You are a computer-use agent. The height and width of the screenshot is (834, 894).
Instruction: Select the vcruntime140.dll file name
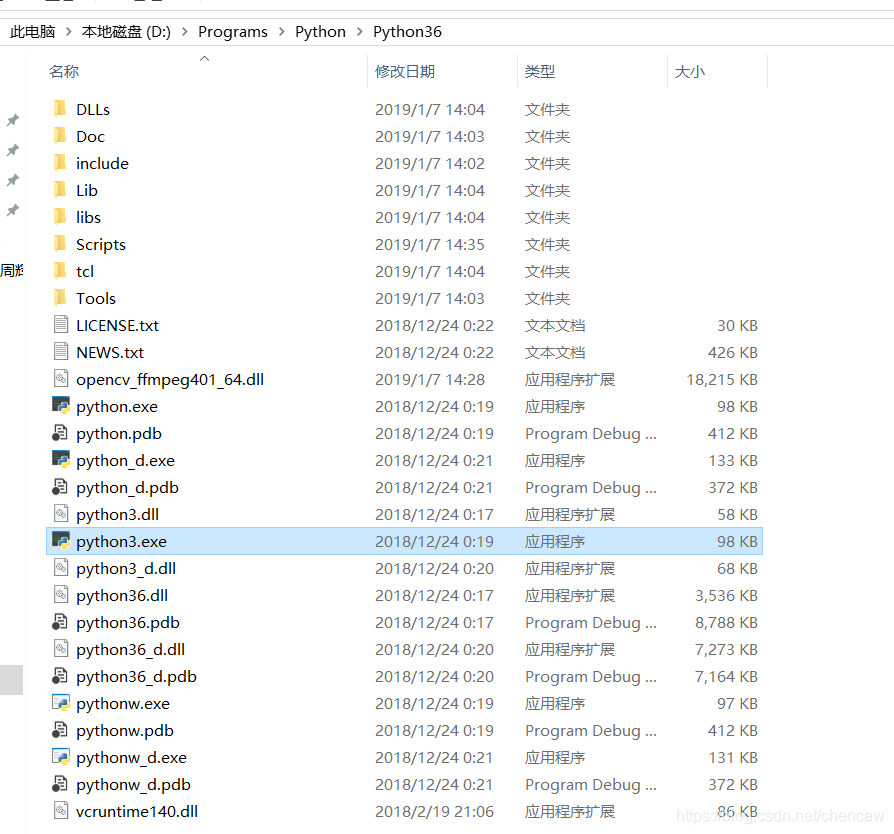point(137,811)
